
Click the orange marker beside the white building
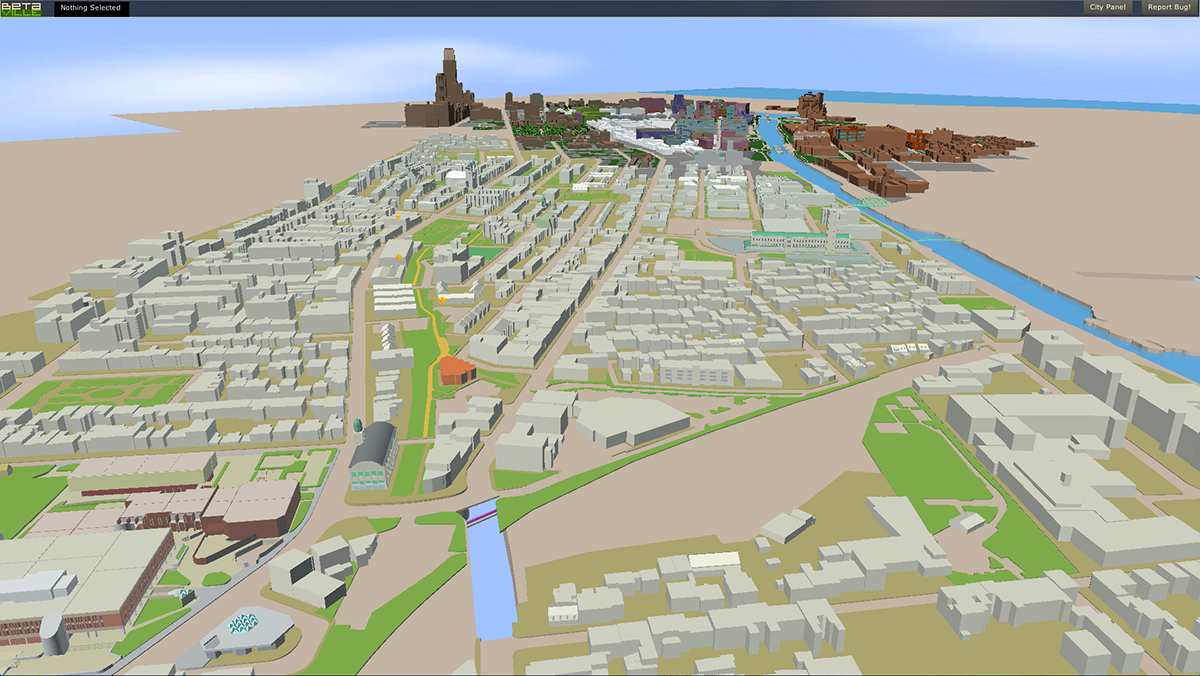coord(442,298)
